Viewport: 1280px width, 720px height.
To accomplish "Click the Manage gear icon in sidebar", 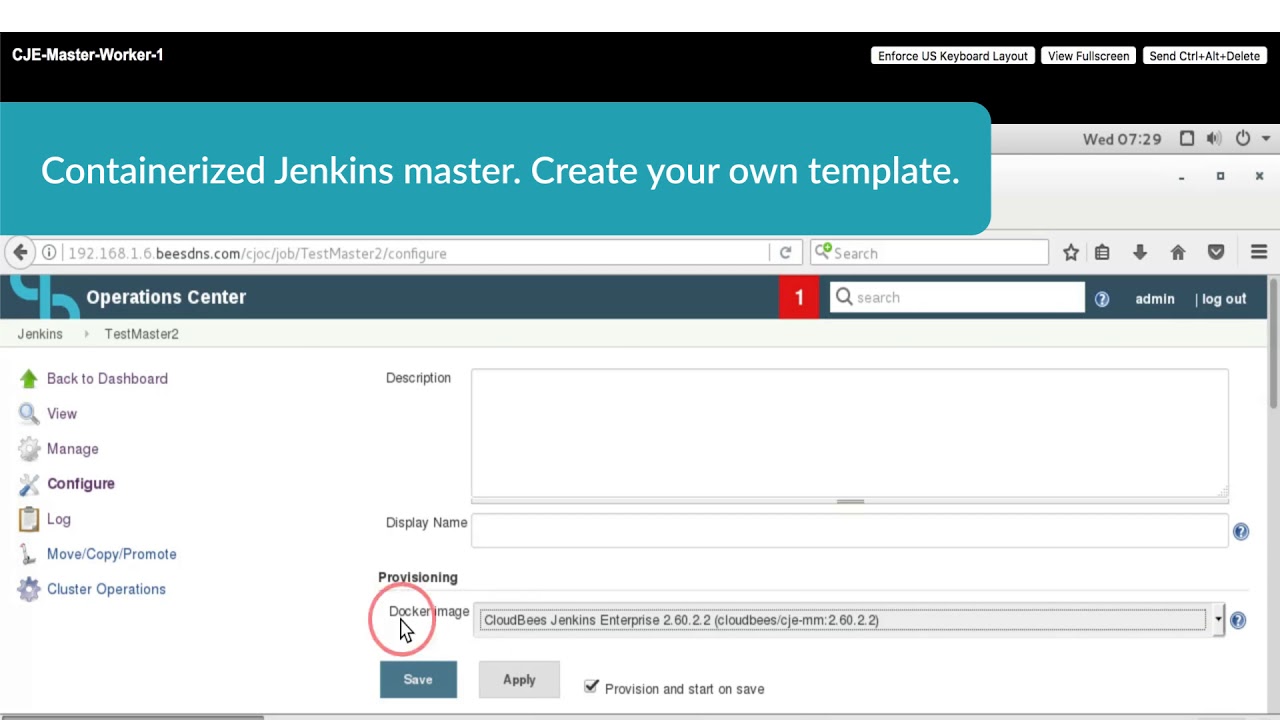I will (x=29, y=449).
